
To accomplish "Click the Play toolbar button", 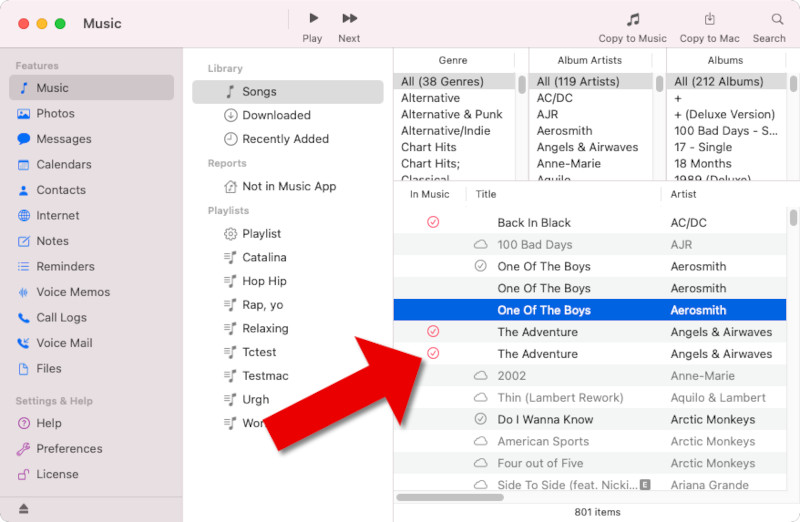I will point(312,27).
